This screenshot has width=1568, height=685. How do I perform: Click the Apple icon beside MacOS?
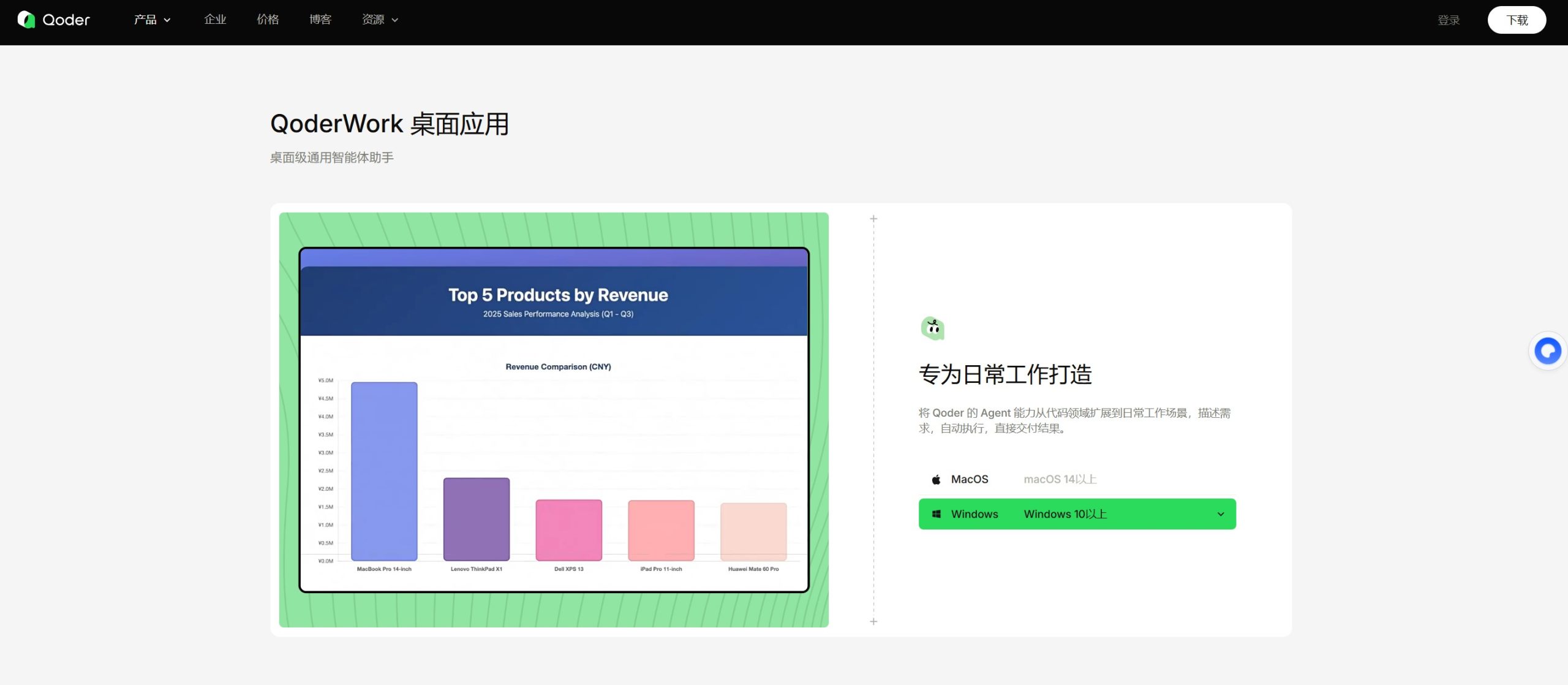click(x=936, y=479)
